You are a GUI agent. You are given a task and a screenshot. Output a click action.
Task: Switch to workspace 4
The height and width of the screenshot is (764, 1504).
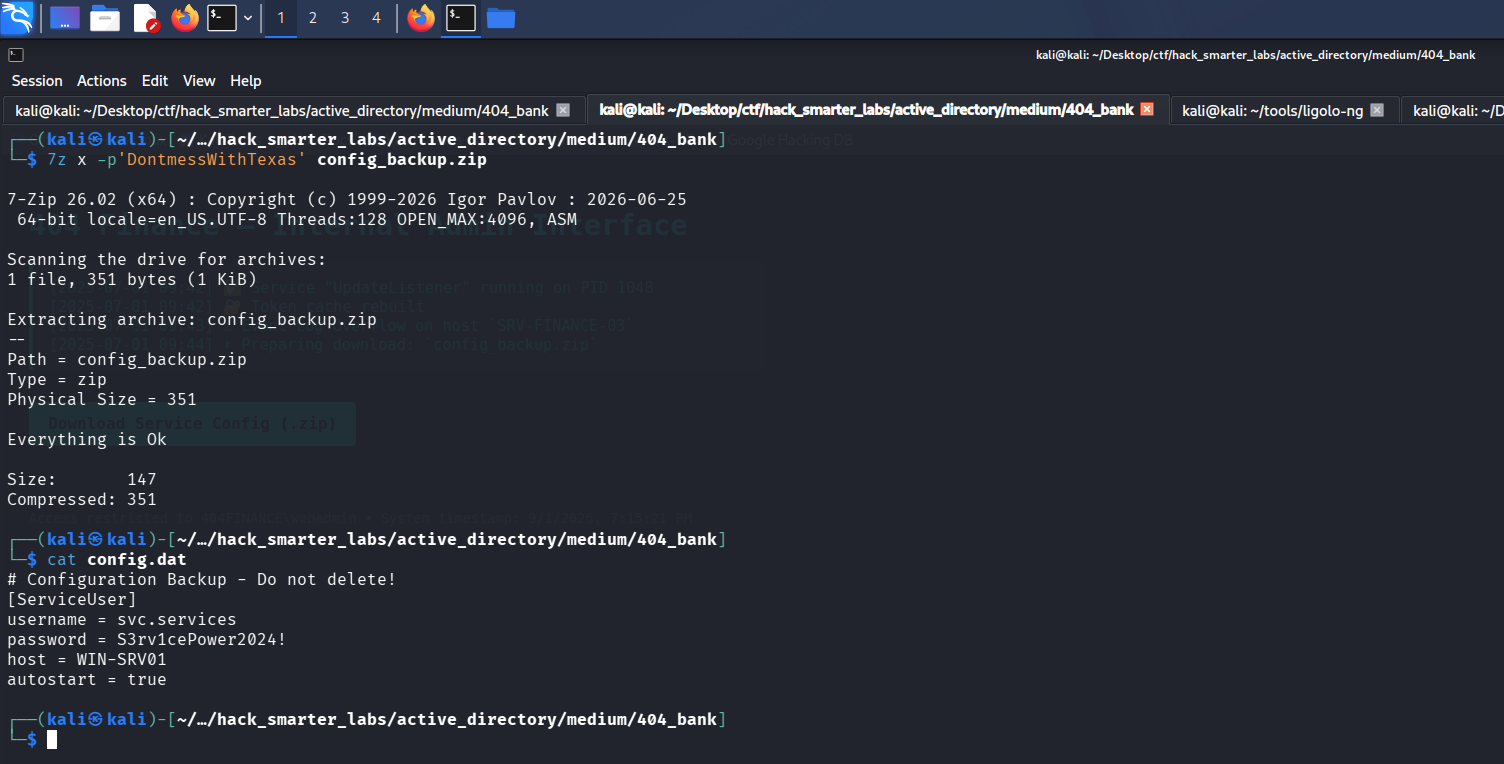coord(377,18)
